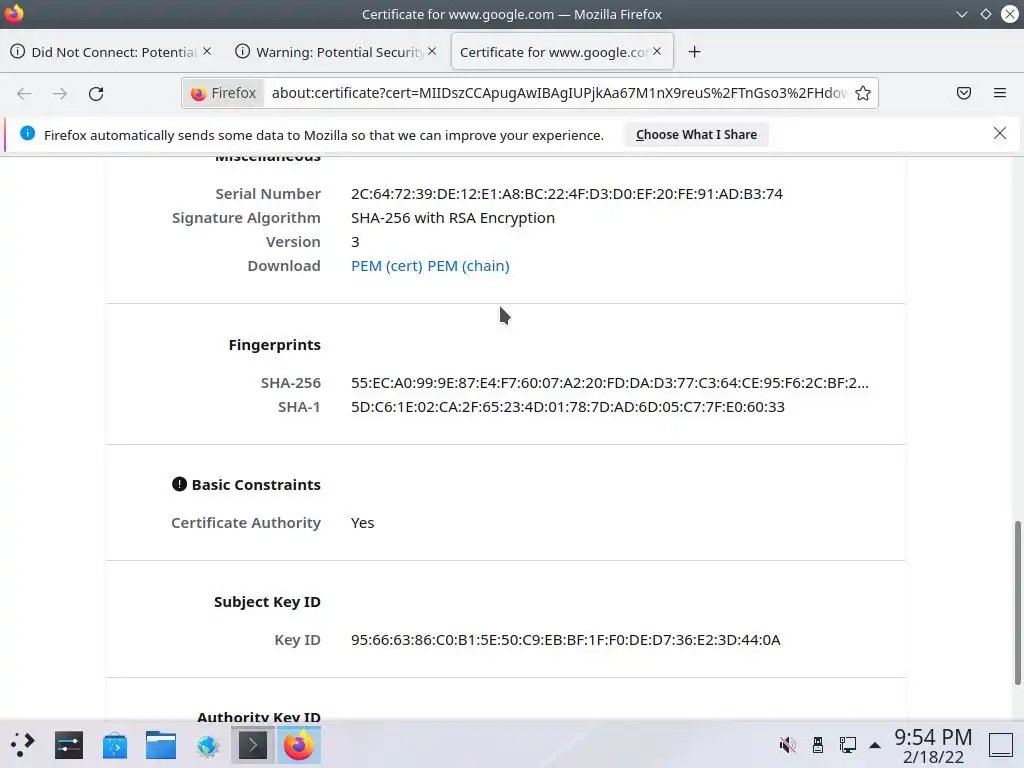Click Firefox logo in title bar
This screenshot has height=768, width=1024.
click(x=14, y=13)
